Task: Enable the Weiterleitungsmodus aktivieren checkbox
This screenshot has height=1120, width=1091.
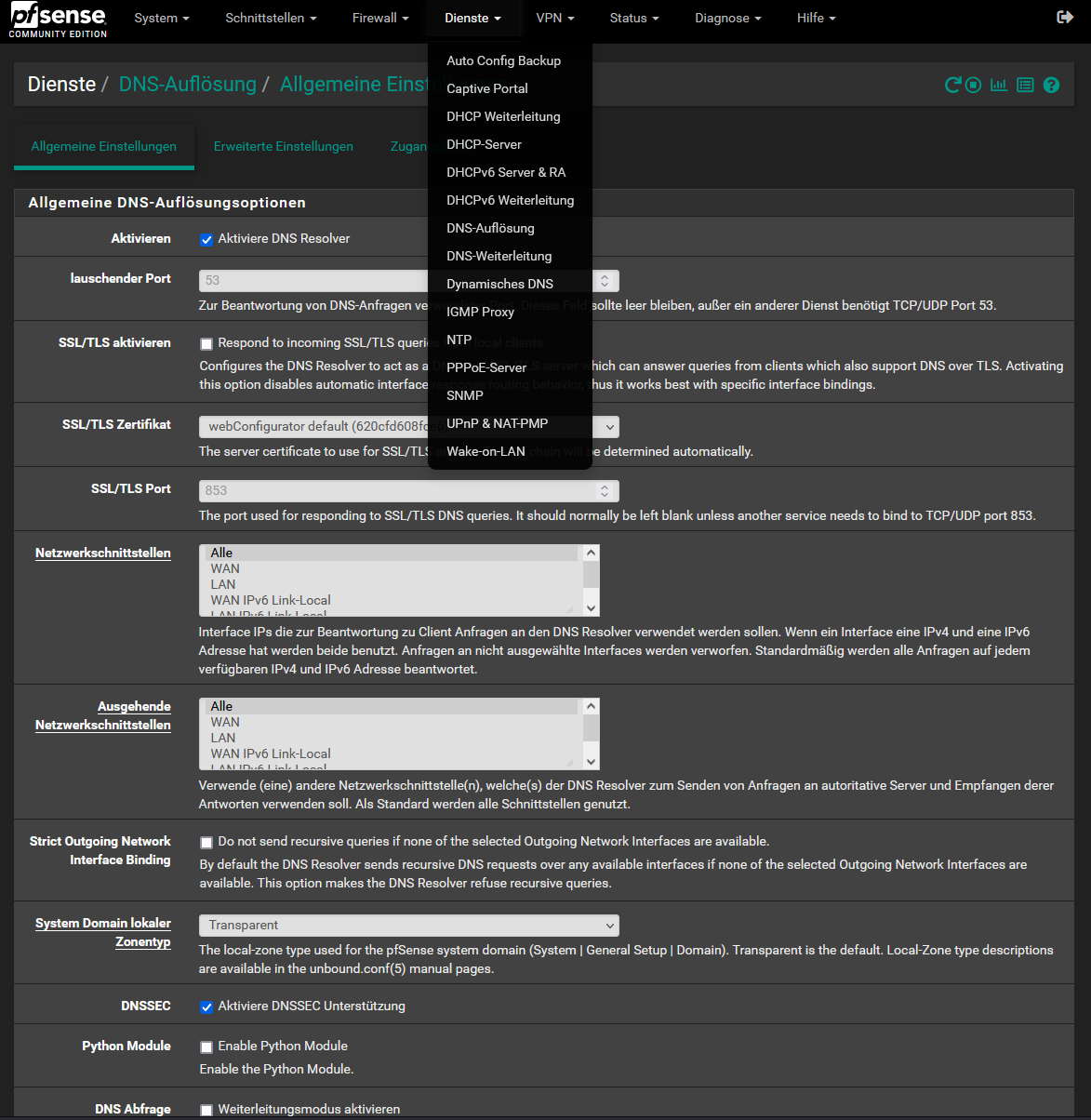Action: coord(206,1111)
